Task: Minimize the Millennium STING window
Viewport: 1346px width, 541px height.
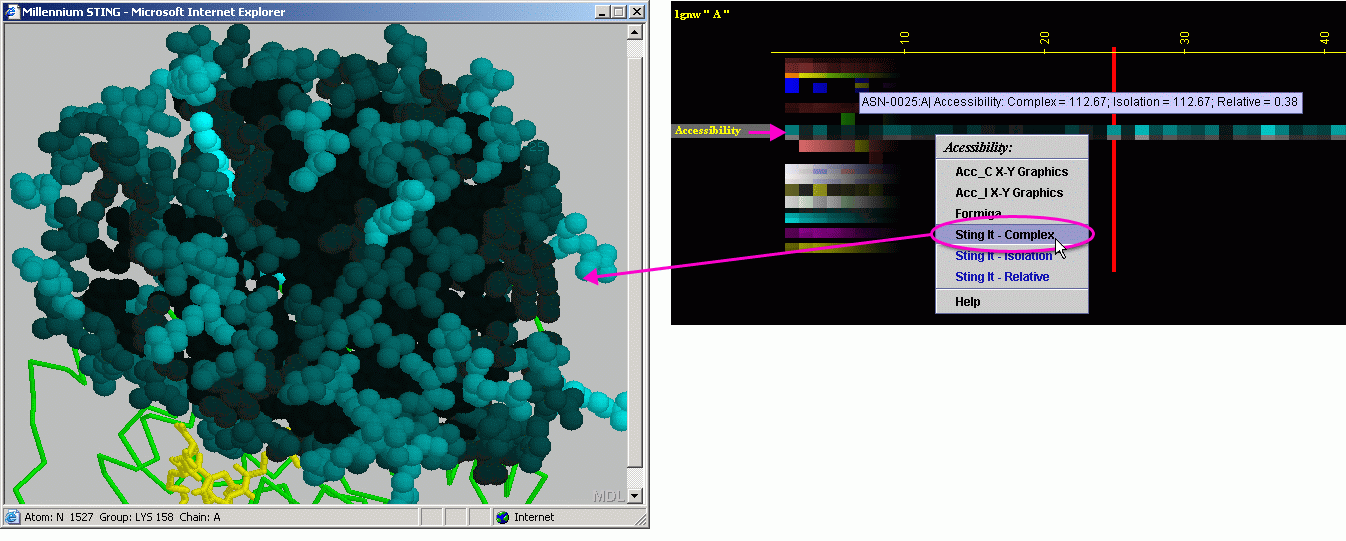Action: (x=602, y=12)
